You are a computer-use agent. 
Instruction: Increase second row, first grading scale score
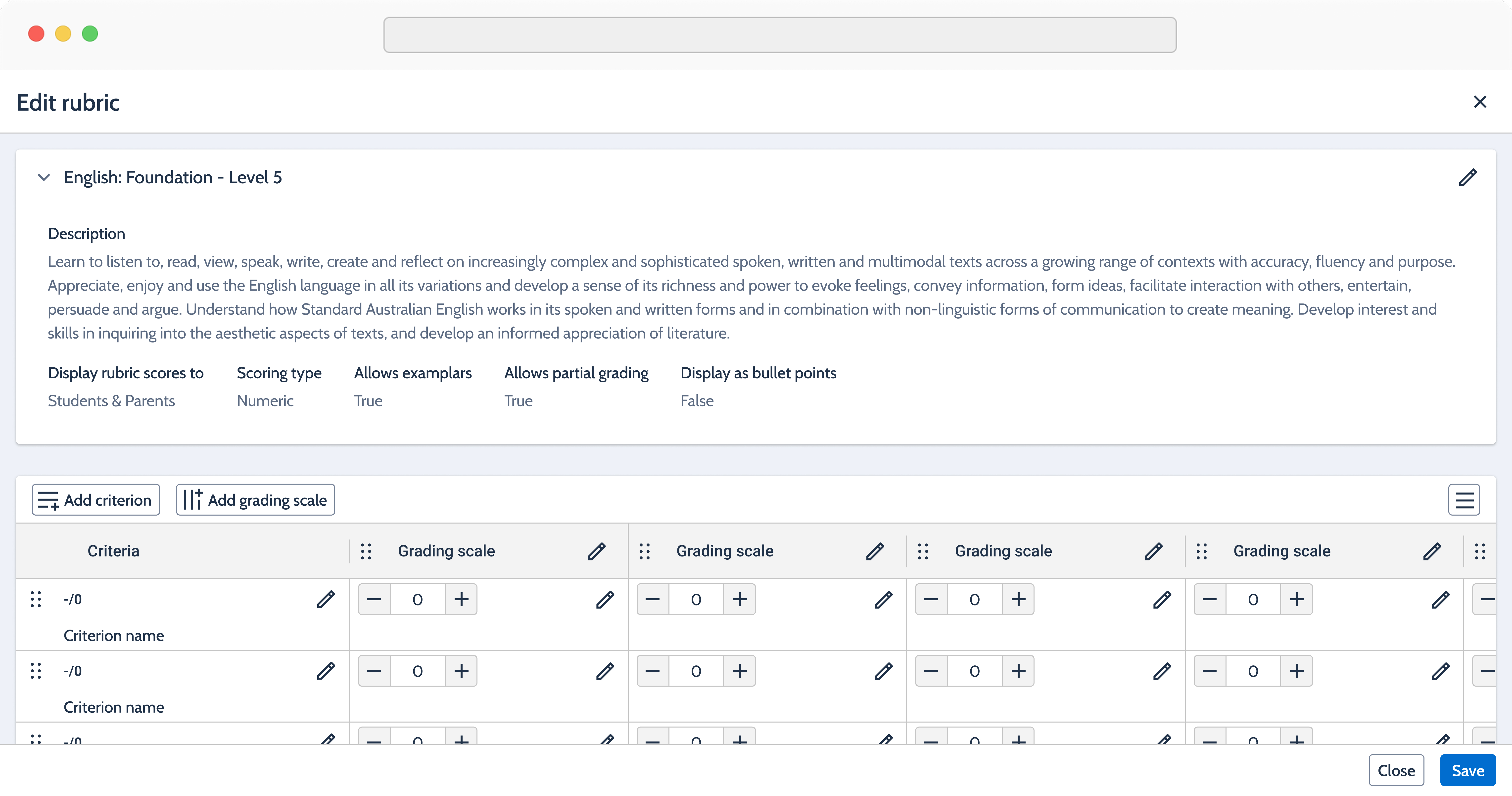coord(461,670)
